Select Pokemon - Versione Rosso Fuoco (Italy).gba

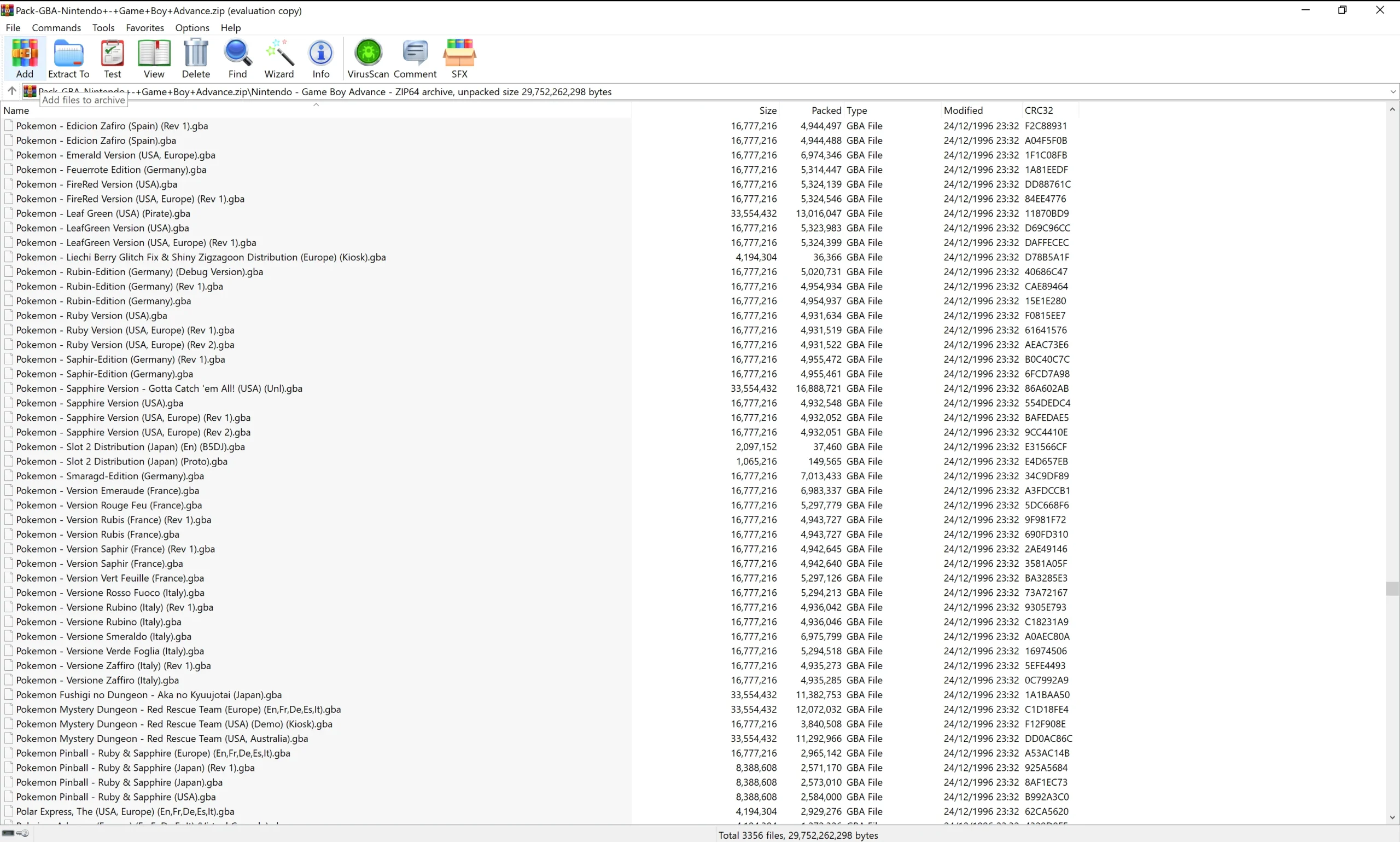tap(110, 593)
